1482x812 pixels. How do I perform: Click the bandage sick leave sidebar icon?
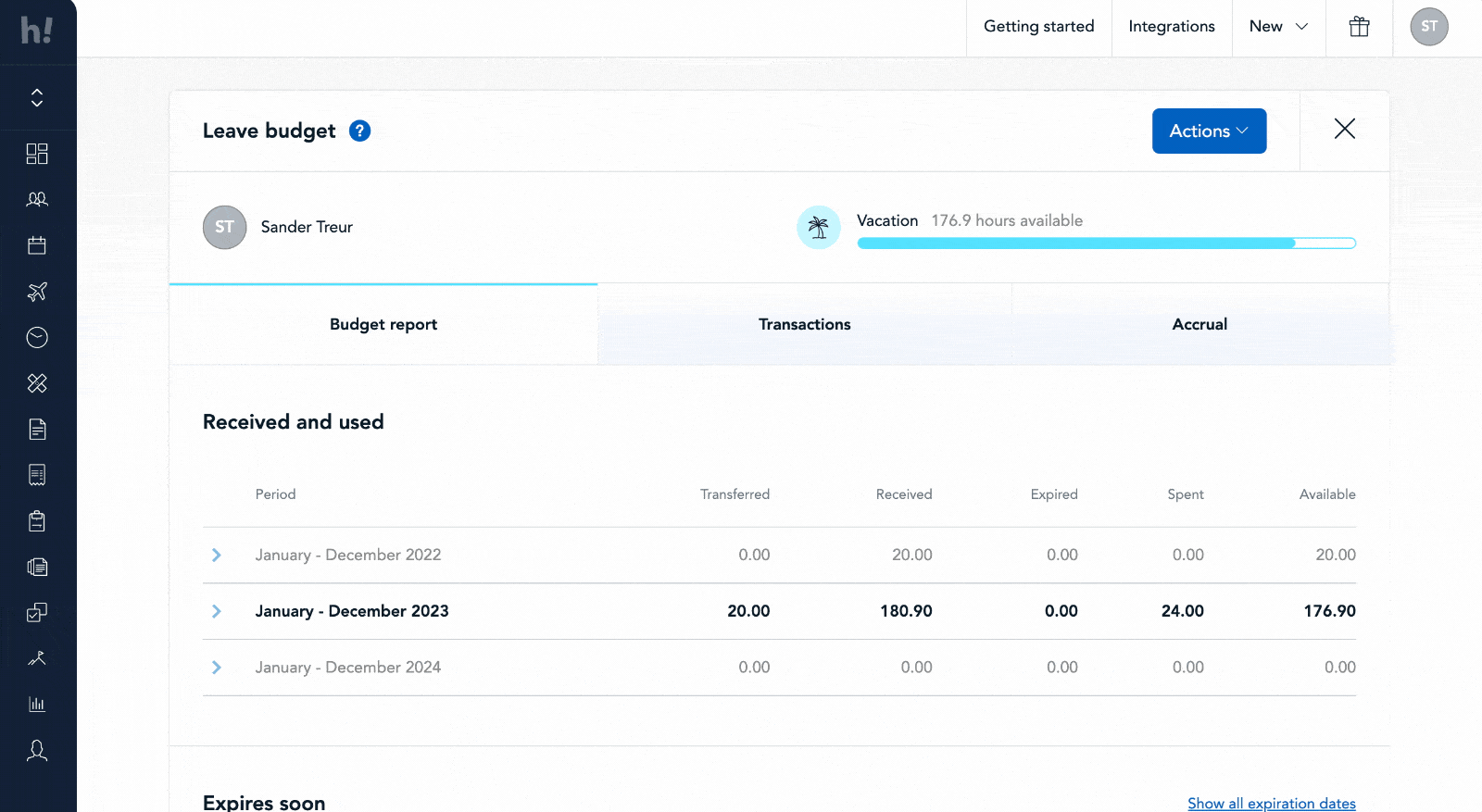click(37, 383)
